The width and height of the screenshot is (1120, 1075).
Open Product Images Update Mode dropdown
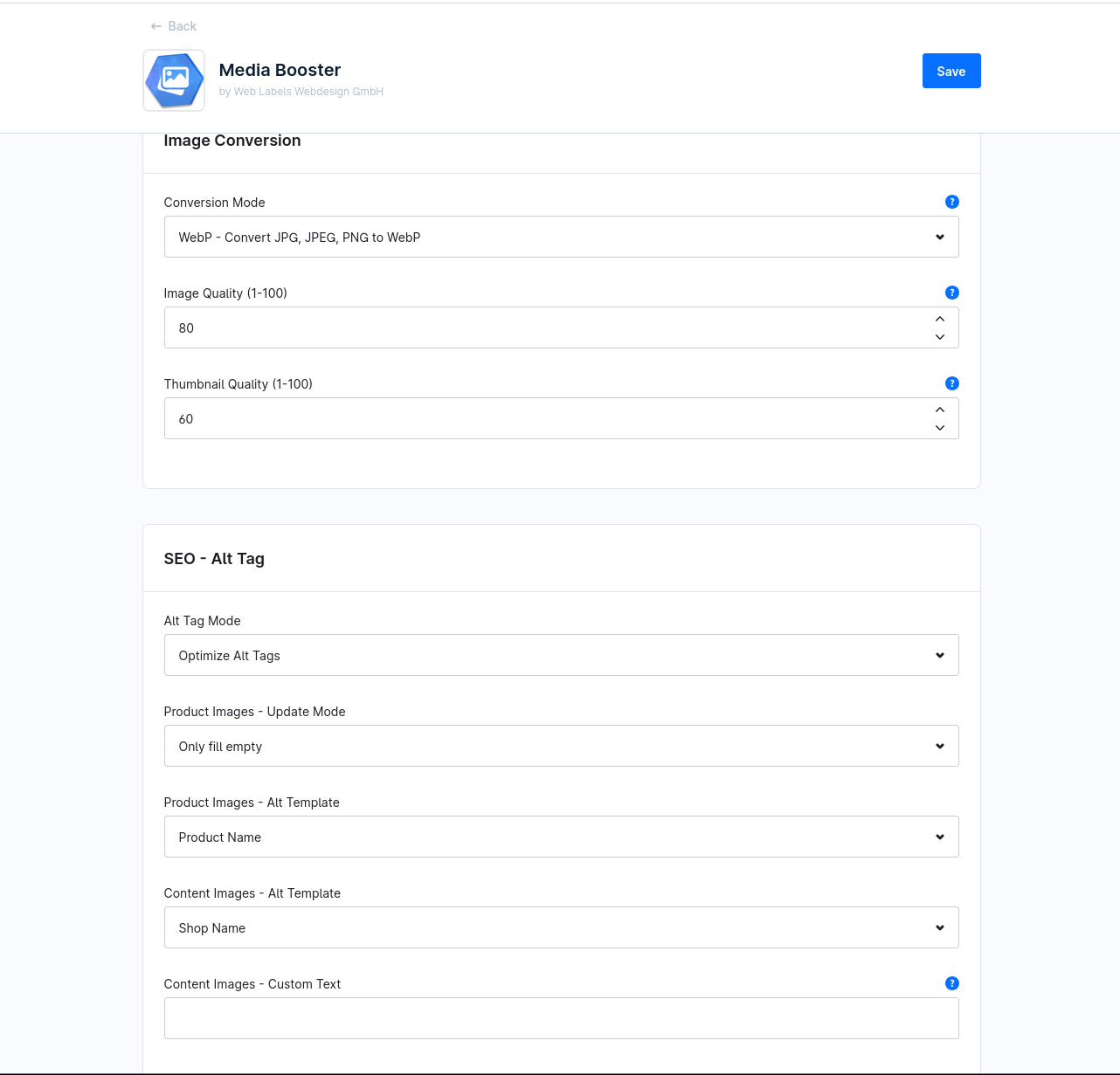tap(561, 746)
